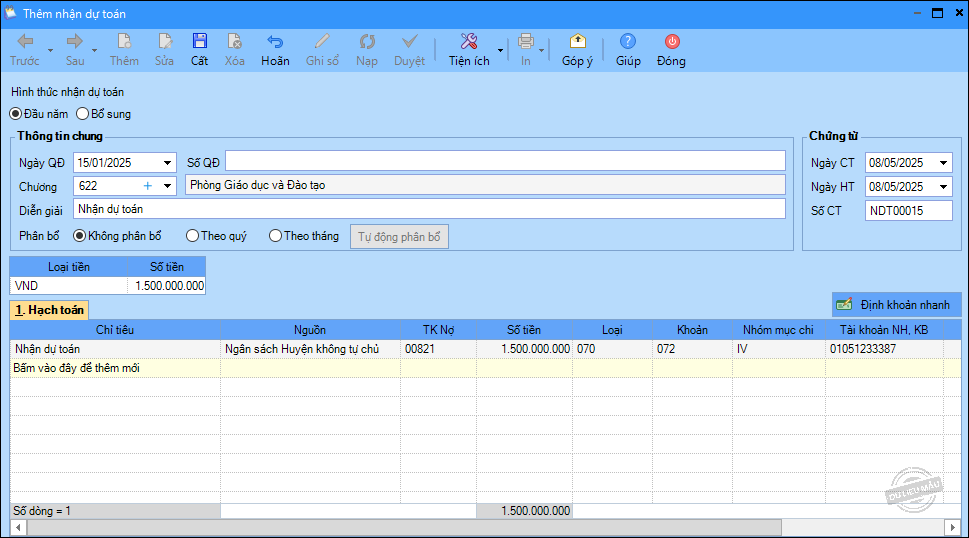Click the Nguồn column header
The width and height of the screenshot is (969, 538).
310,330
